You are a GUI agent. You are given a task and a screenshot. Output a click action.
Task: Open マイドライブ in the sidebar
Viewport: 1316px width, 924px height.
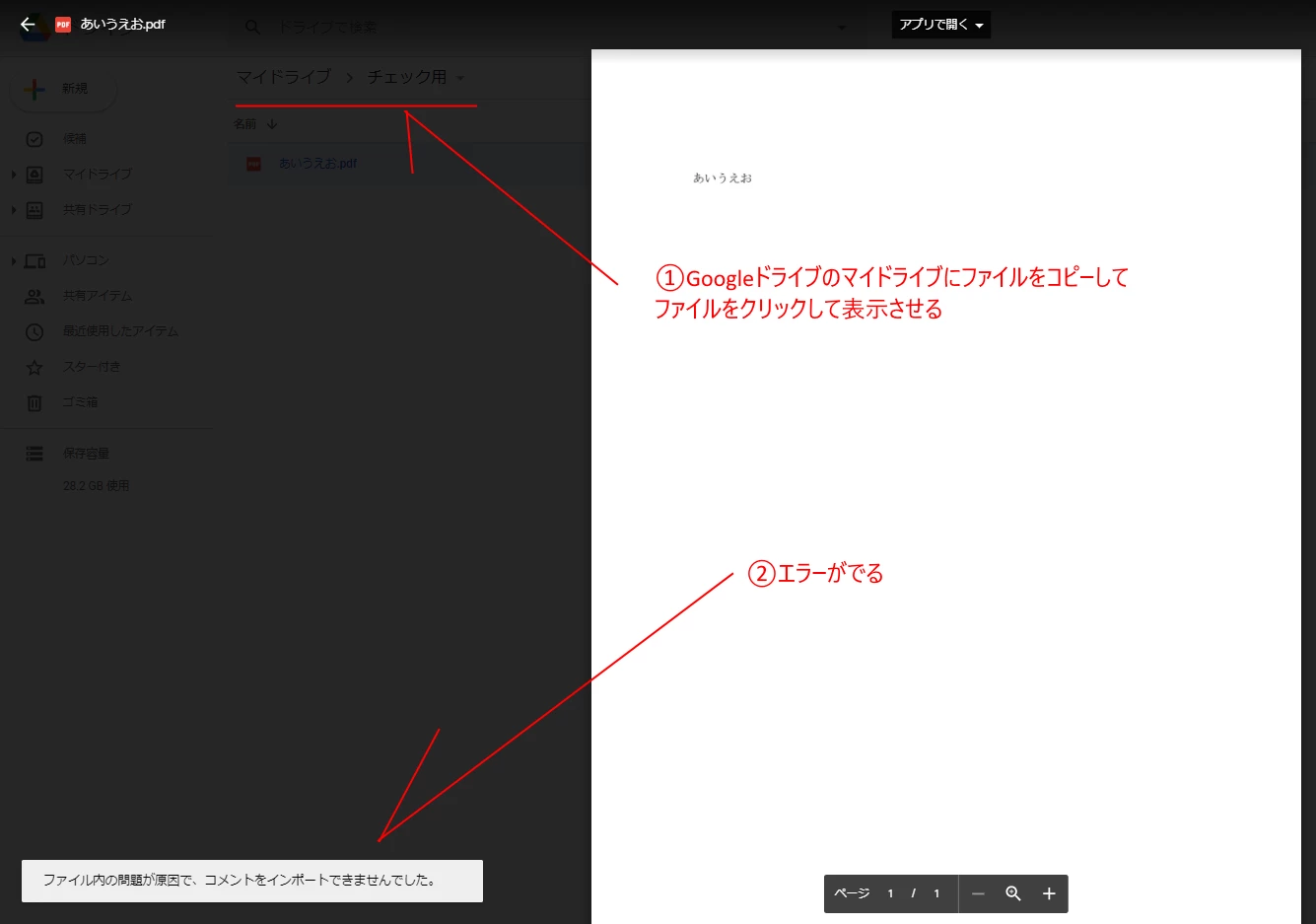pos(97,175)
